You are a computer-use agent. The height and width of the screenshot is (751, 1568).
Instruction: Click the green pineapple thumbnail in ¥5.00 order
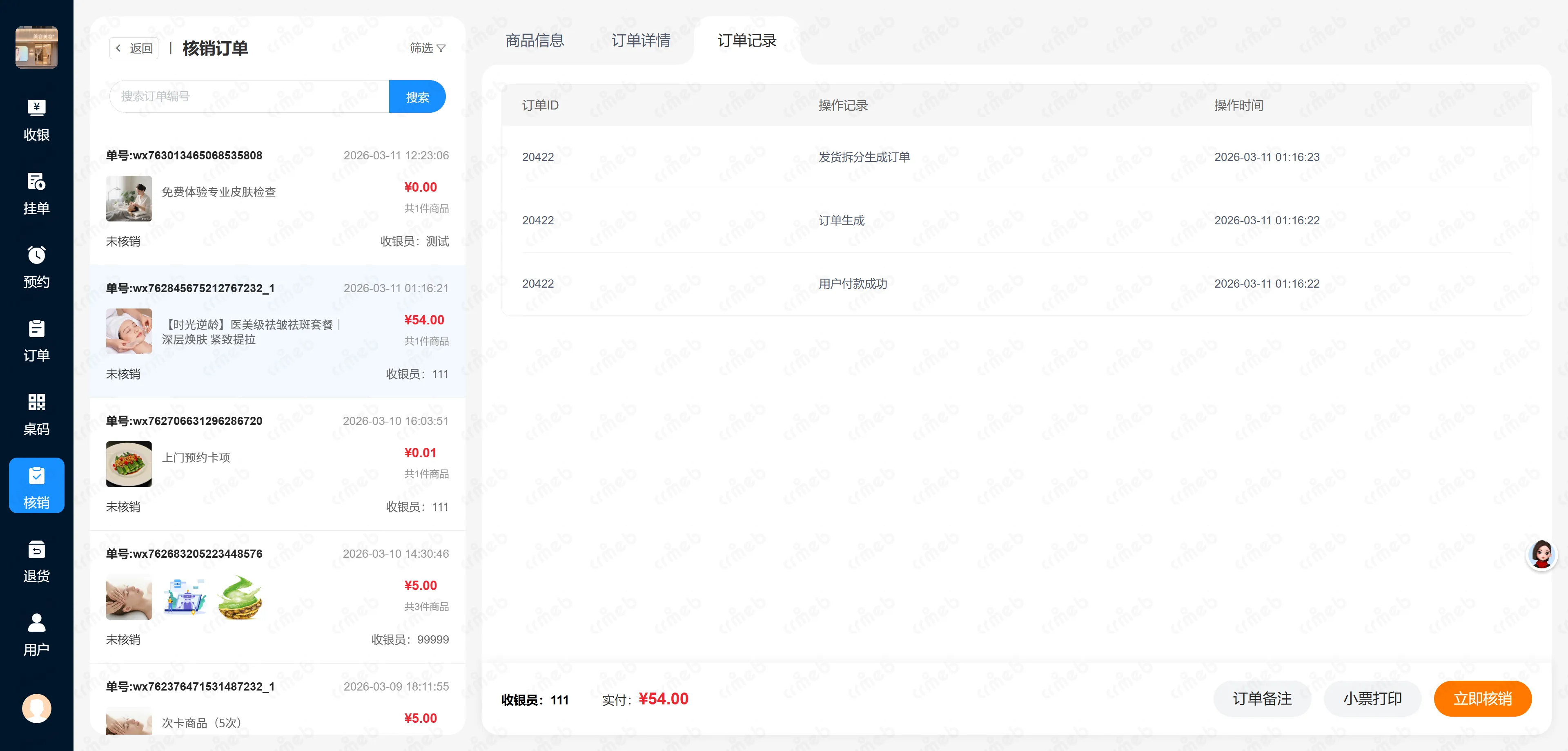241,597
